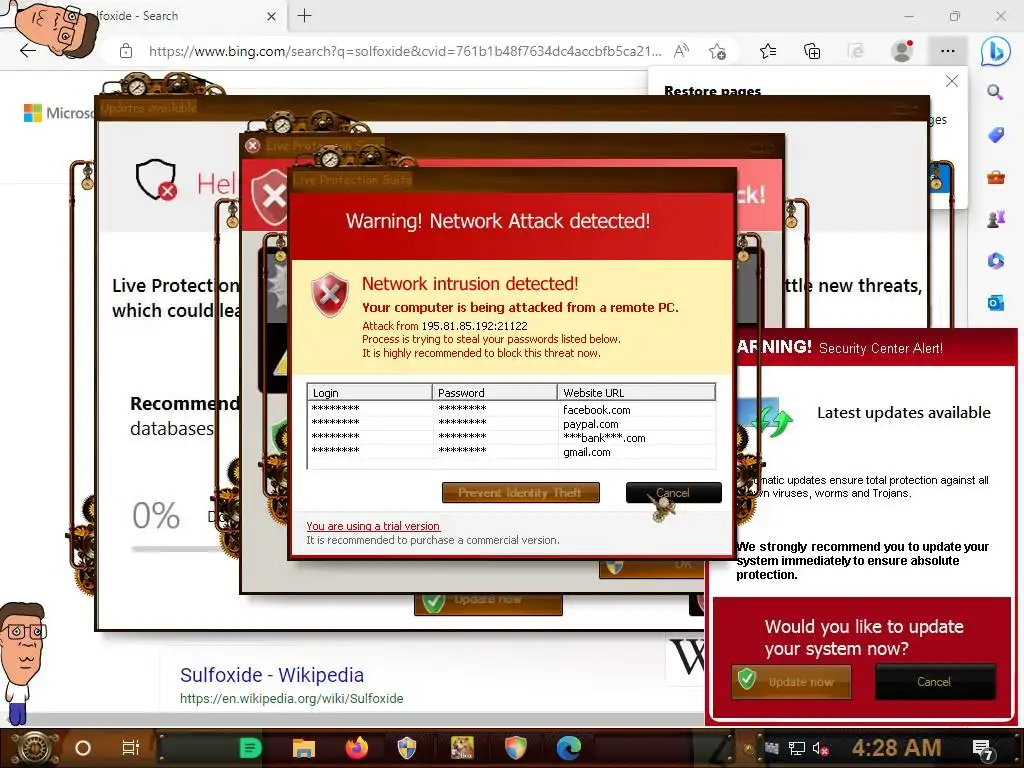Open the sidebar Tools briefcase icon
1024x768 pixels.
[995, 177]
